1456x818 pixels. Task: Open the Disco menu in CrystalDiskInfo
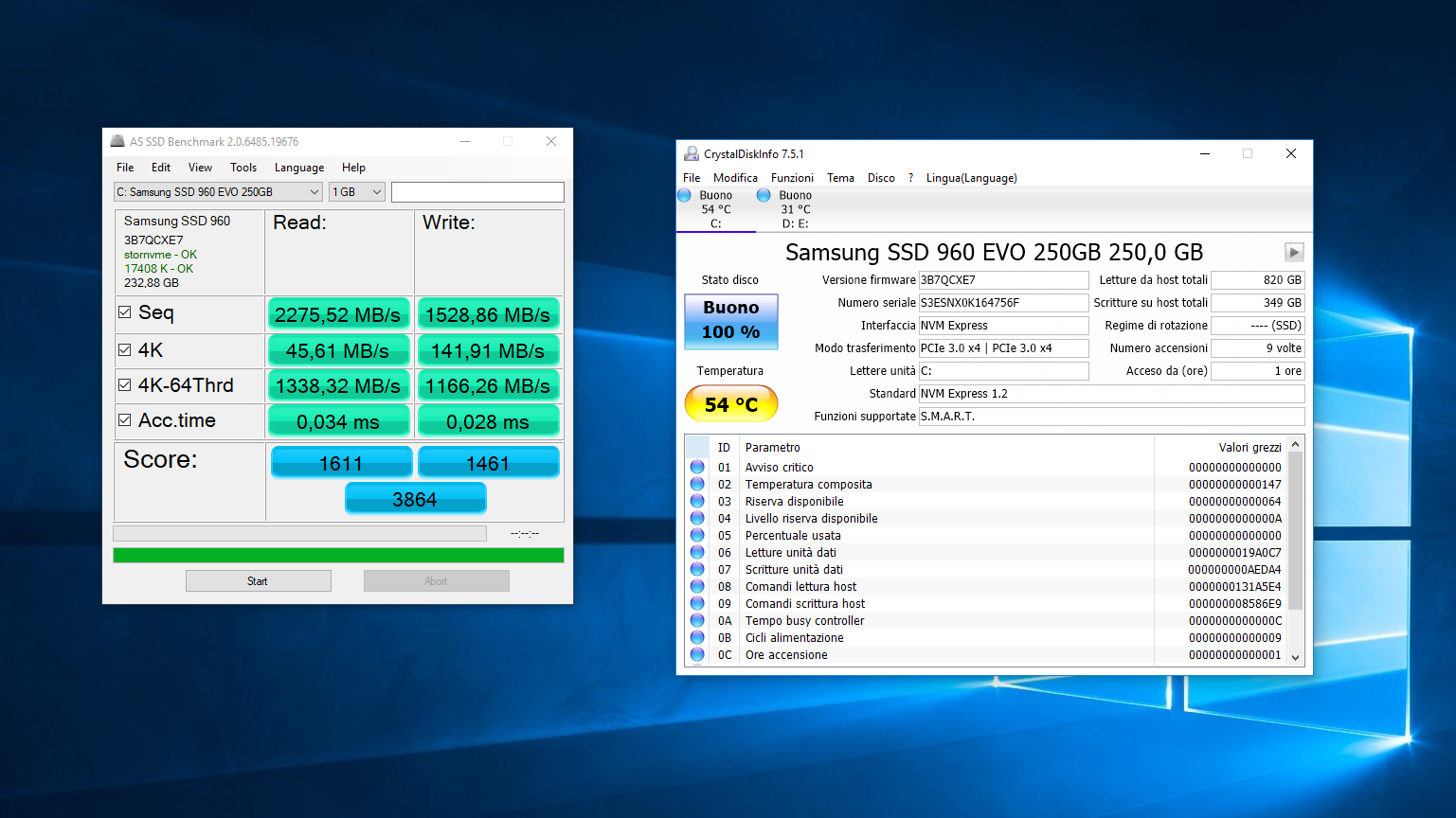point(881,178)
